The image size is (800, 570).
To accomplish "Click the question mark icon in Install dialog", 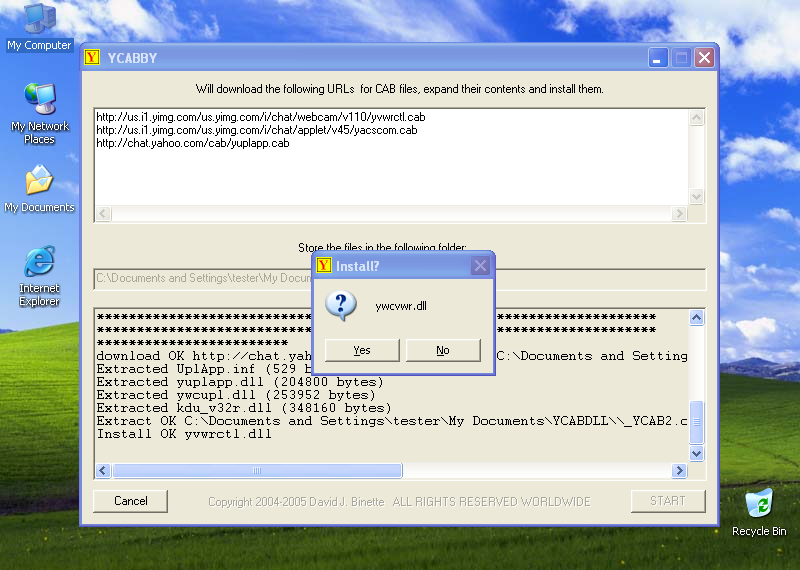I will point(341,305).
